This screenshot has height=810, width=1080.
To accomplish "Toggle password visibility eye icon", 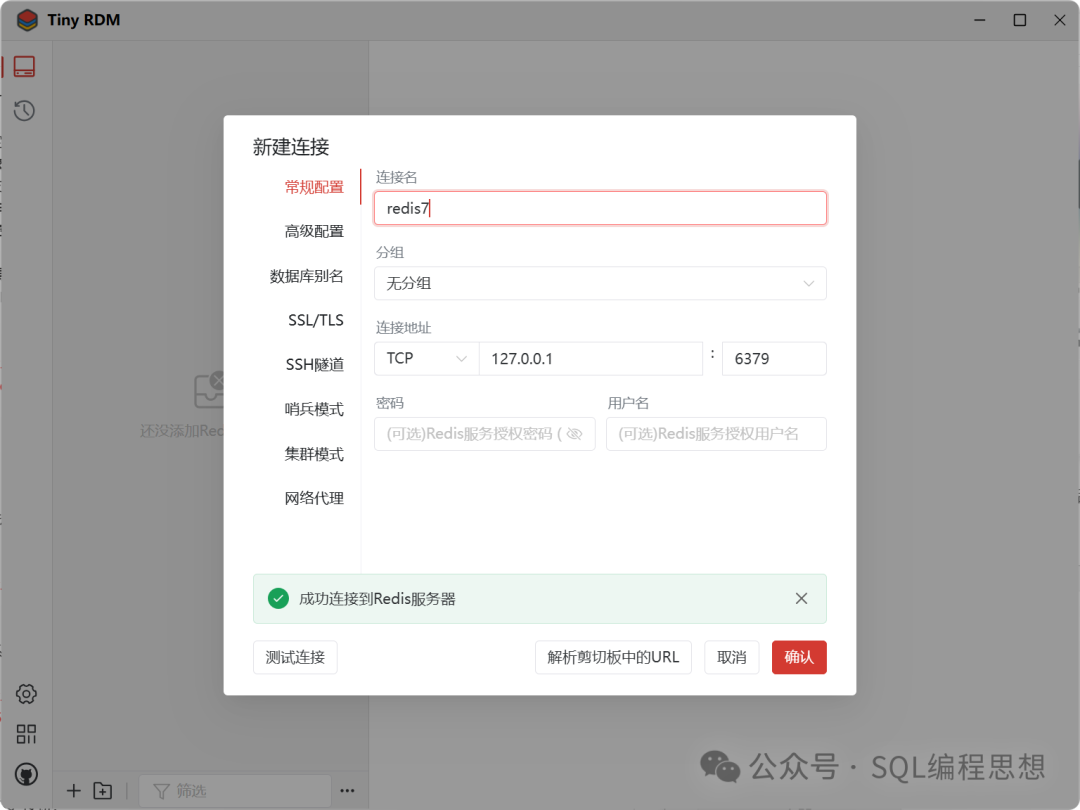I will [574, 434].
